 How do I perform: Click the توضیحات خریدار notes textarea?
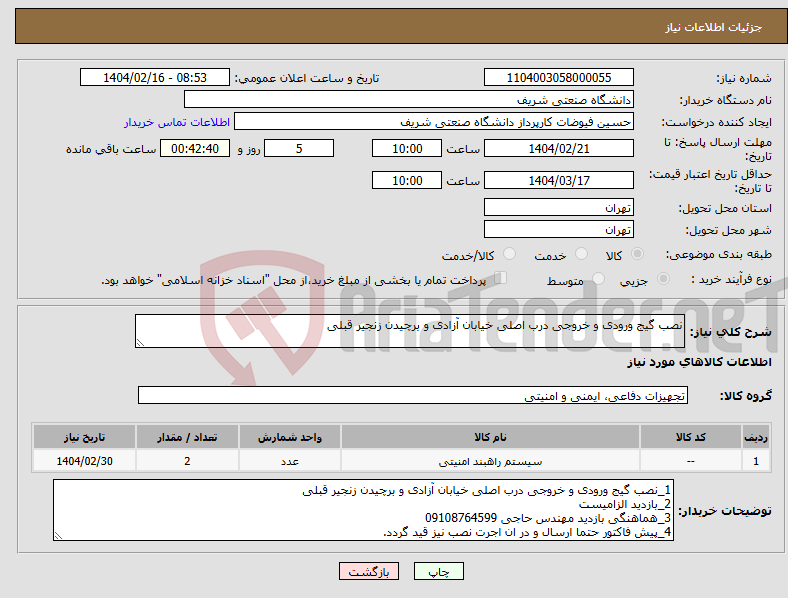tap(363, 510)
